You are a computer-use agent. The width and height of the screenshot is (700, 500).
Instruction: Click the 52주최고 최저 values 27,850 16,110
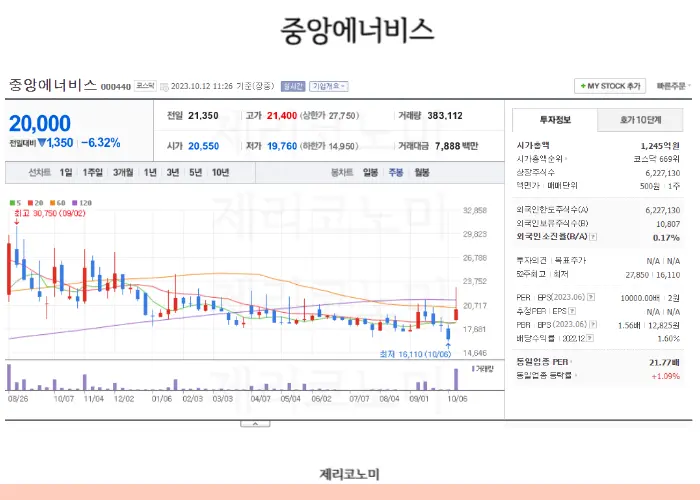coord(653,275)
